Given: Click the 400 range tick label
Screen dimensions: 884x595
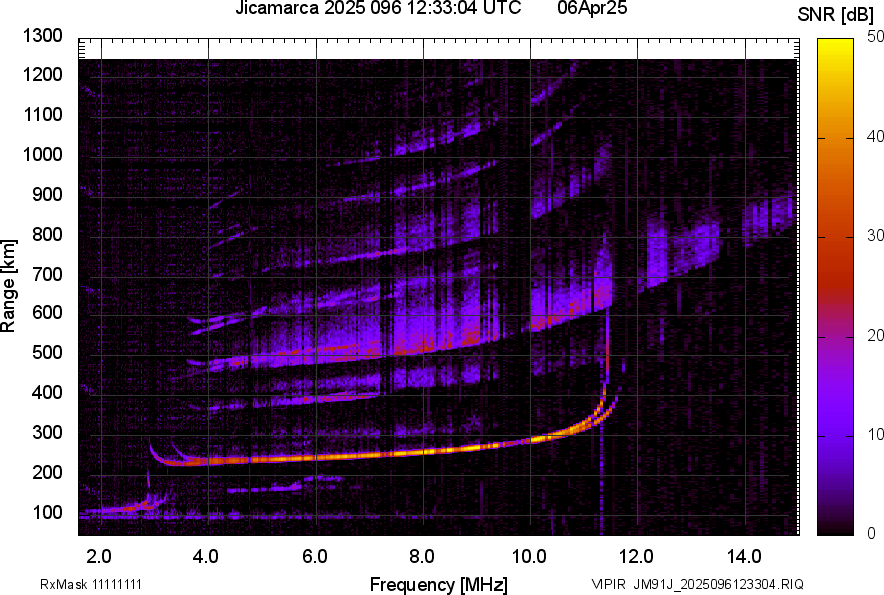Looking at the screenshot, I should coord(47,392).
